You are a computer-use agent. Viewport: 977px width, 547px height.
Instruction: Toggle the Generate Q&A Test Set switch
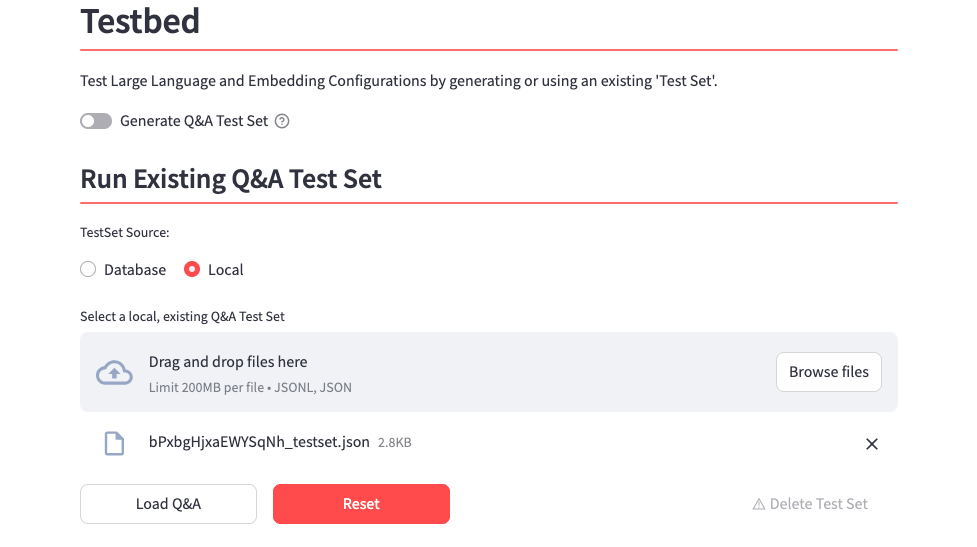(x=96, y=121)
